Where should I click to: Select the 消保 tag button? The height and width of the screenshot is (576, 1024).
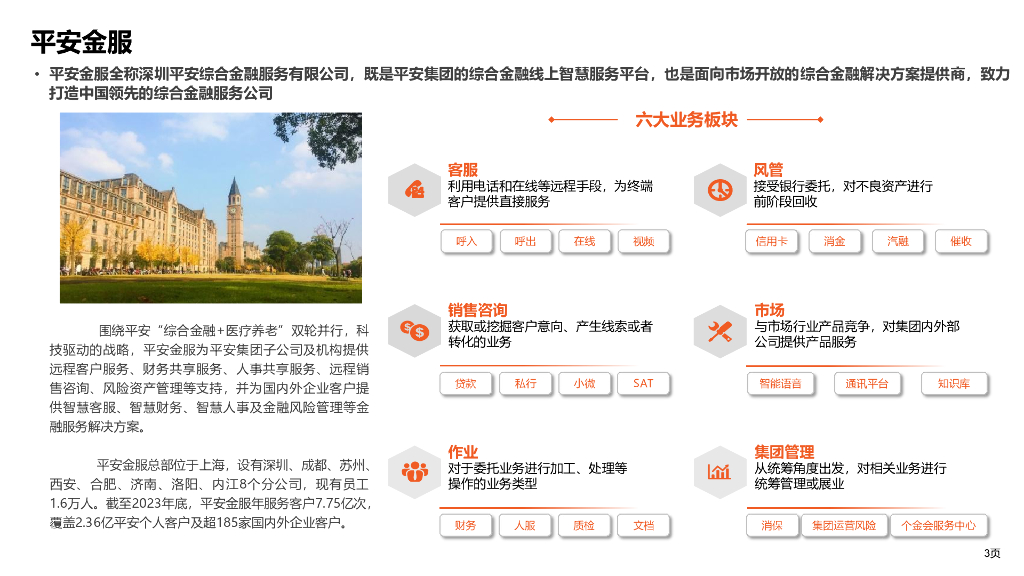772,526
